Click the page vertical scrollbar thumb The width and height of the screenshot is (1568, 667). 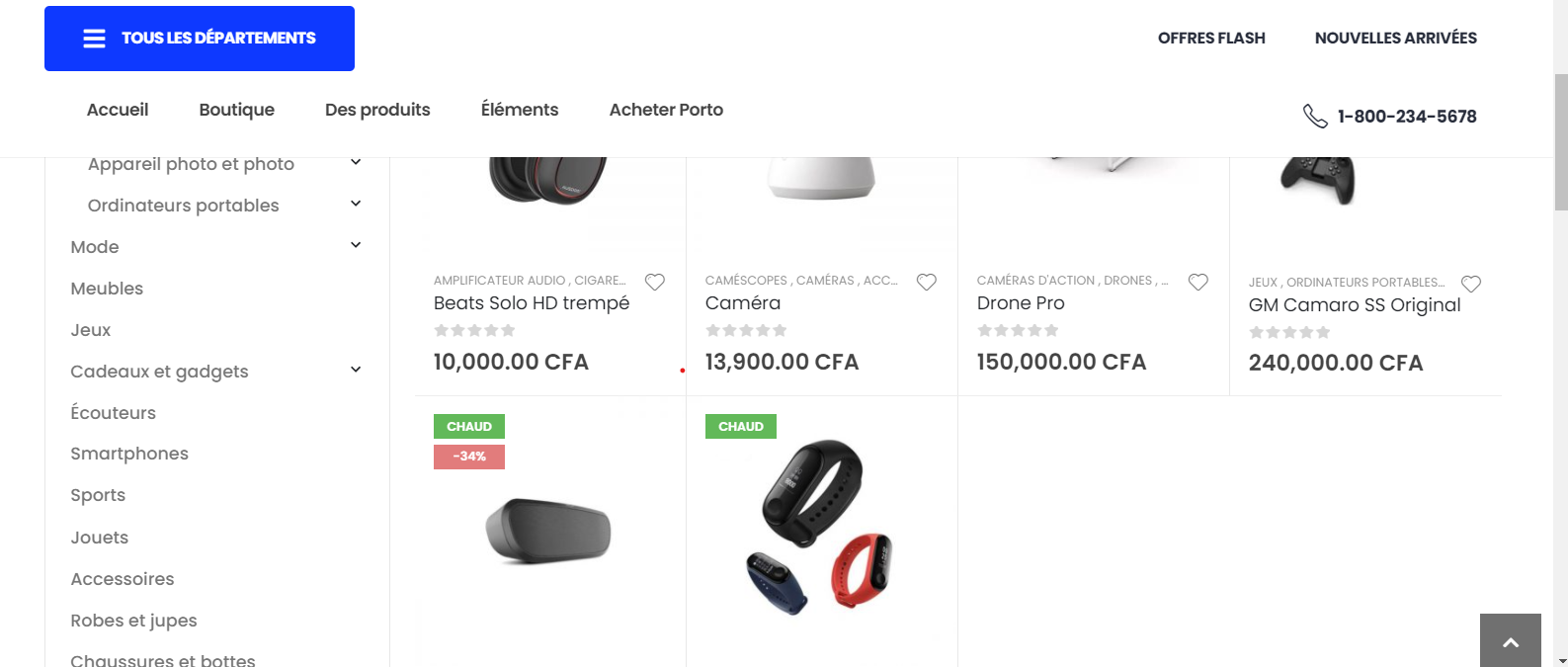click(x=1560, y=142)
